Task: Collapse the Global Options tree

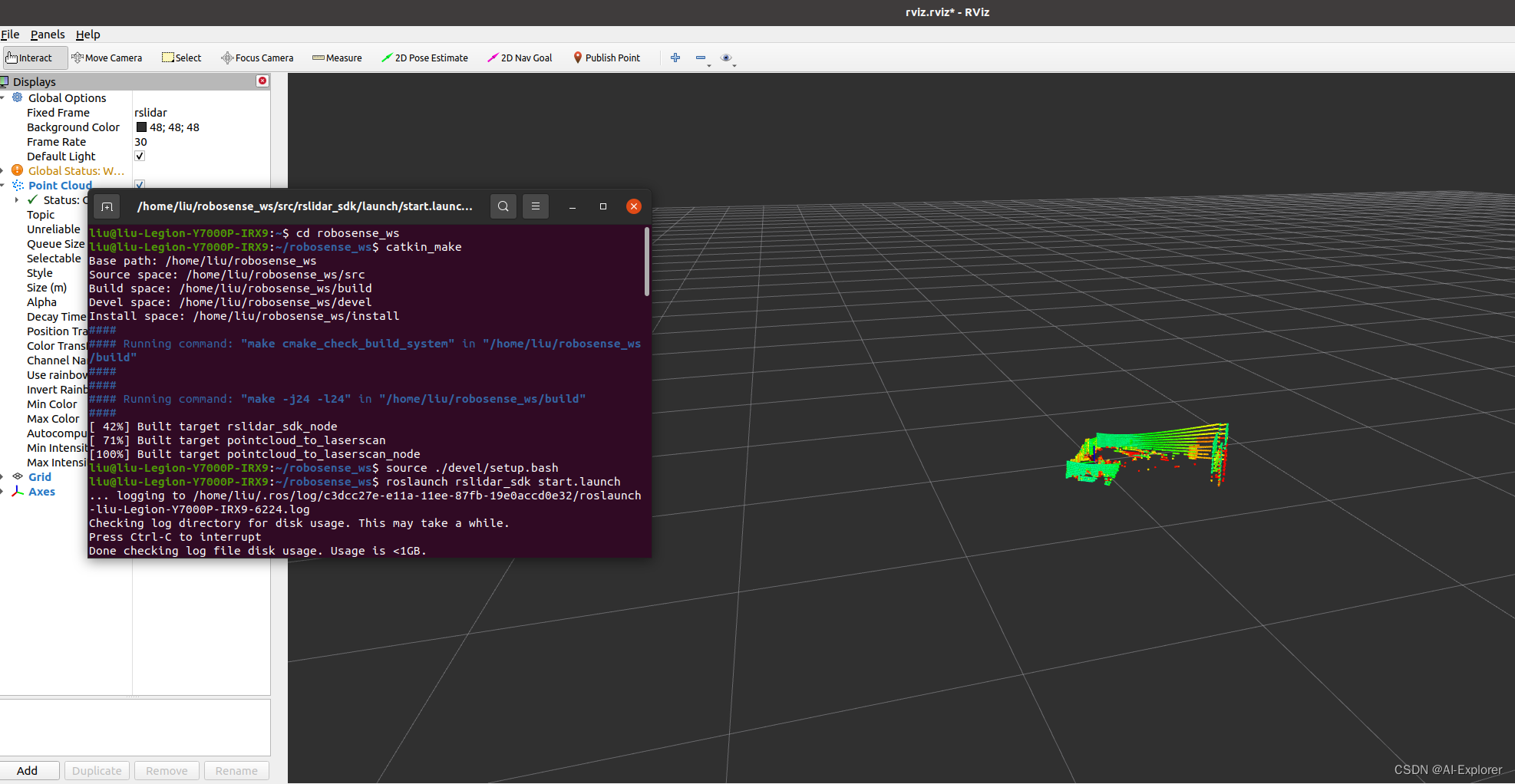Action: [x=3, y=97]
